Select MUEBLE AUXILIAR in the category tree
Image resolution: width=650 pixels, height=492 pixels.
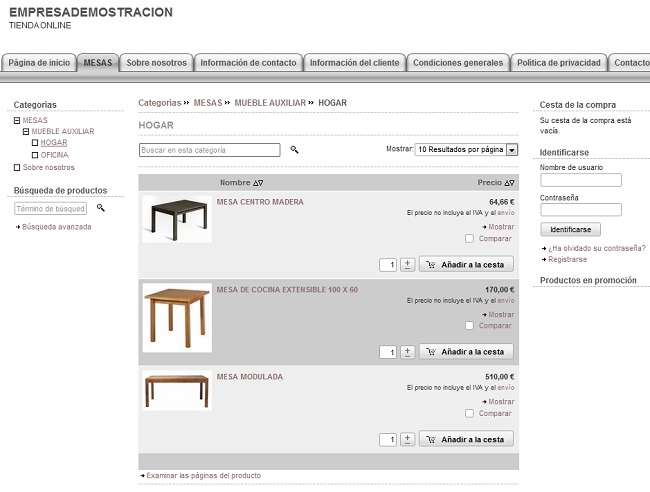[x=63, y=131]
